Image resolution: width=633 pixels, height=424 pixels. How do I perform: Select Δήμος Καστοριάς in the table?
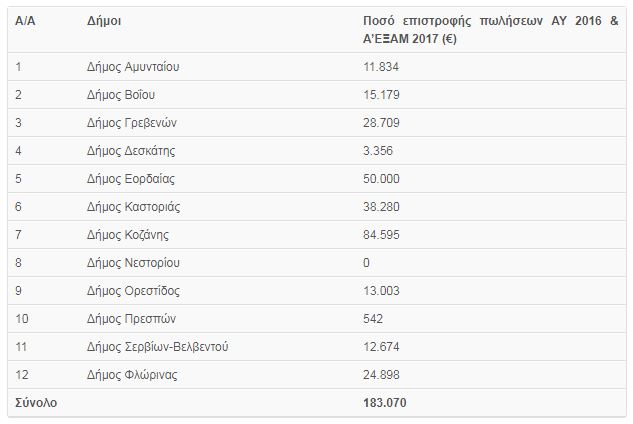(x=134, y=207)
